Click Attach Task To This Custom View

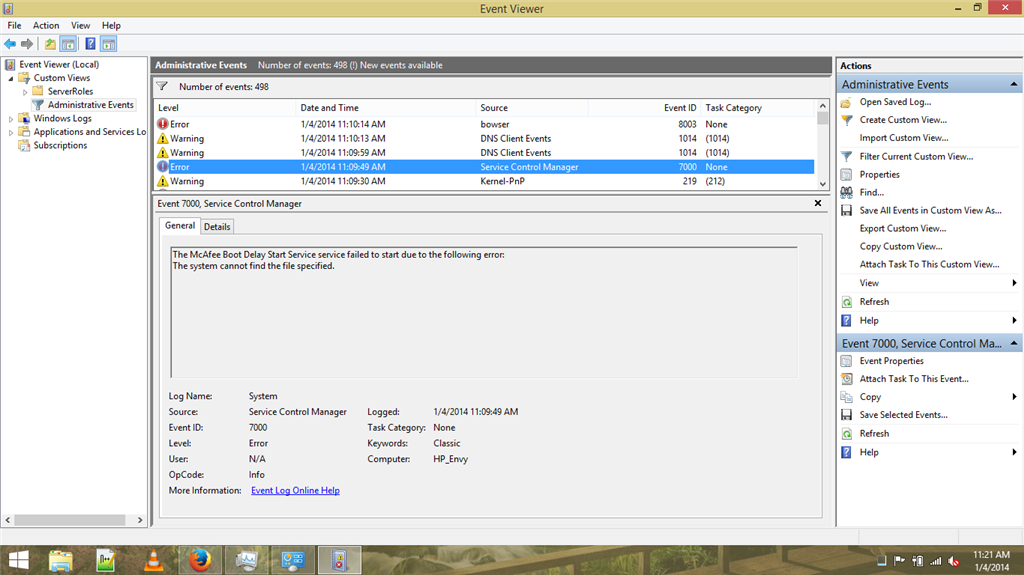pos(929,265)
